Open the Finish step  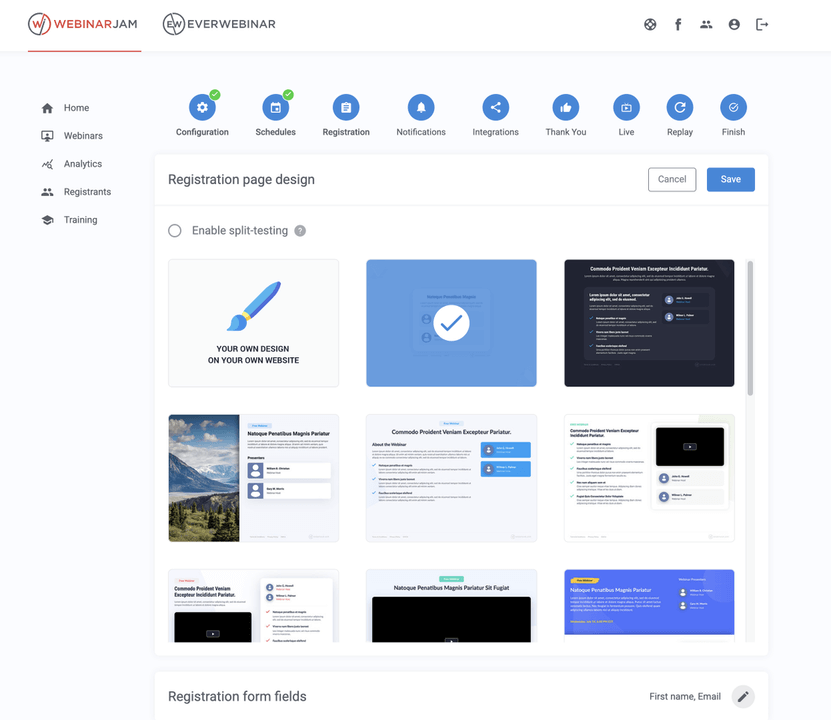733,107
